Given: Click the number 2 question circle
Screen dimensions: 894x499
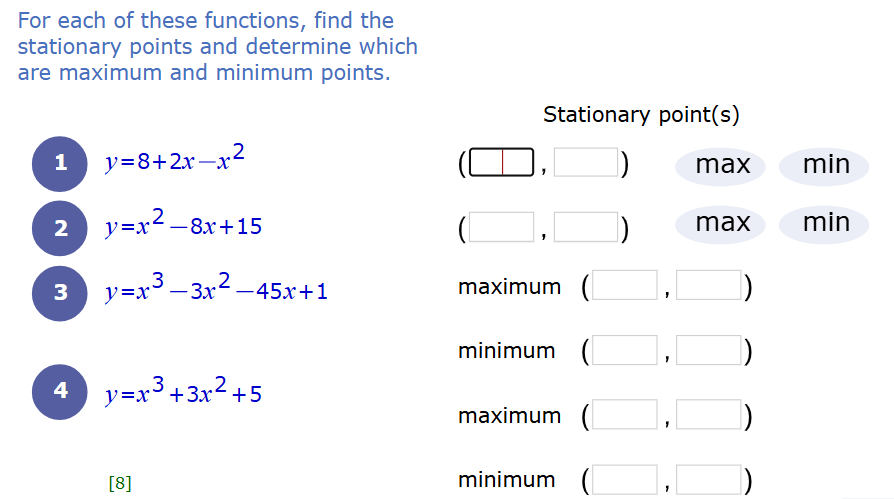Looking at the screenshot, I should pyautogui.click(x=60, y=228).
